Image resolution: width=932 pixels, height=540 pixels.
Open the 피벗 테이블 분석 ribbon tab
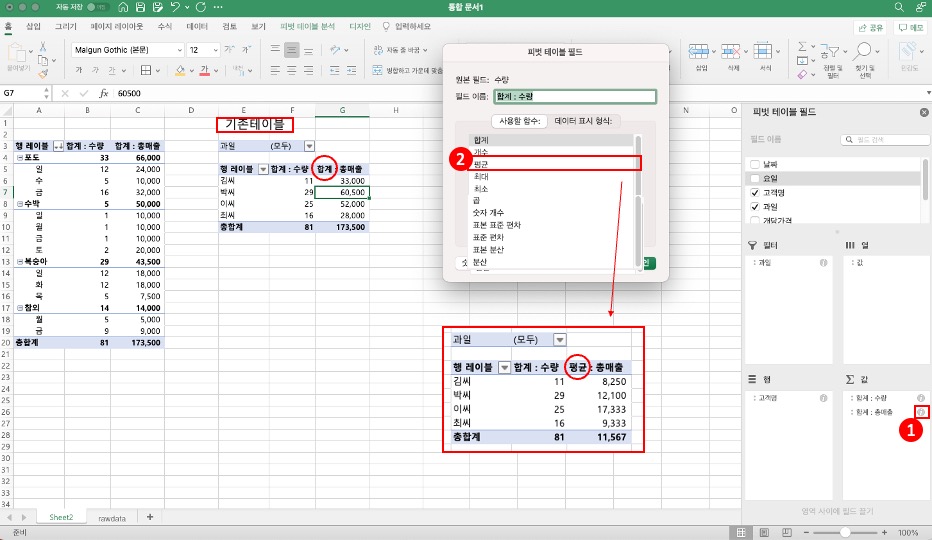tap(308, 27)
